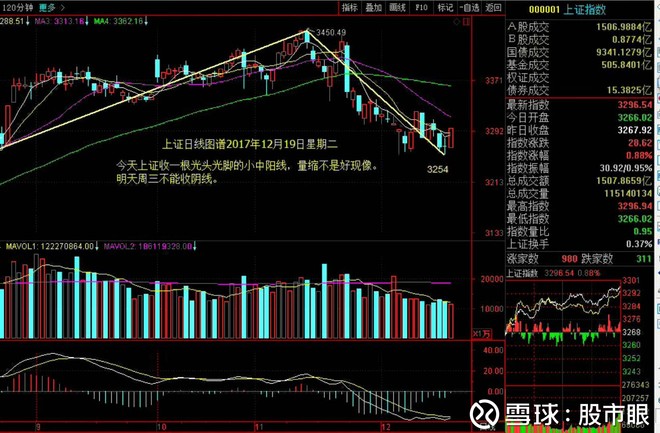Click MAVOL2 down-arrow icon

tap(194, 246)
